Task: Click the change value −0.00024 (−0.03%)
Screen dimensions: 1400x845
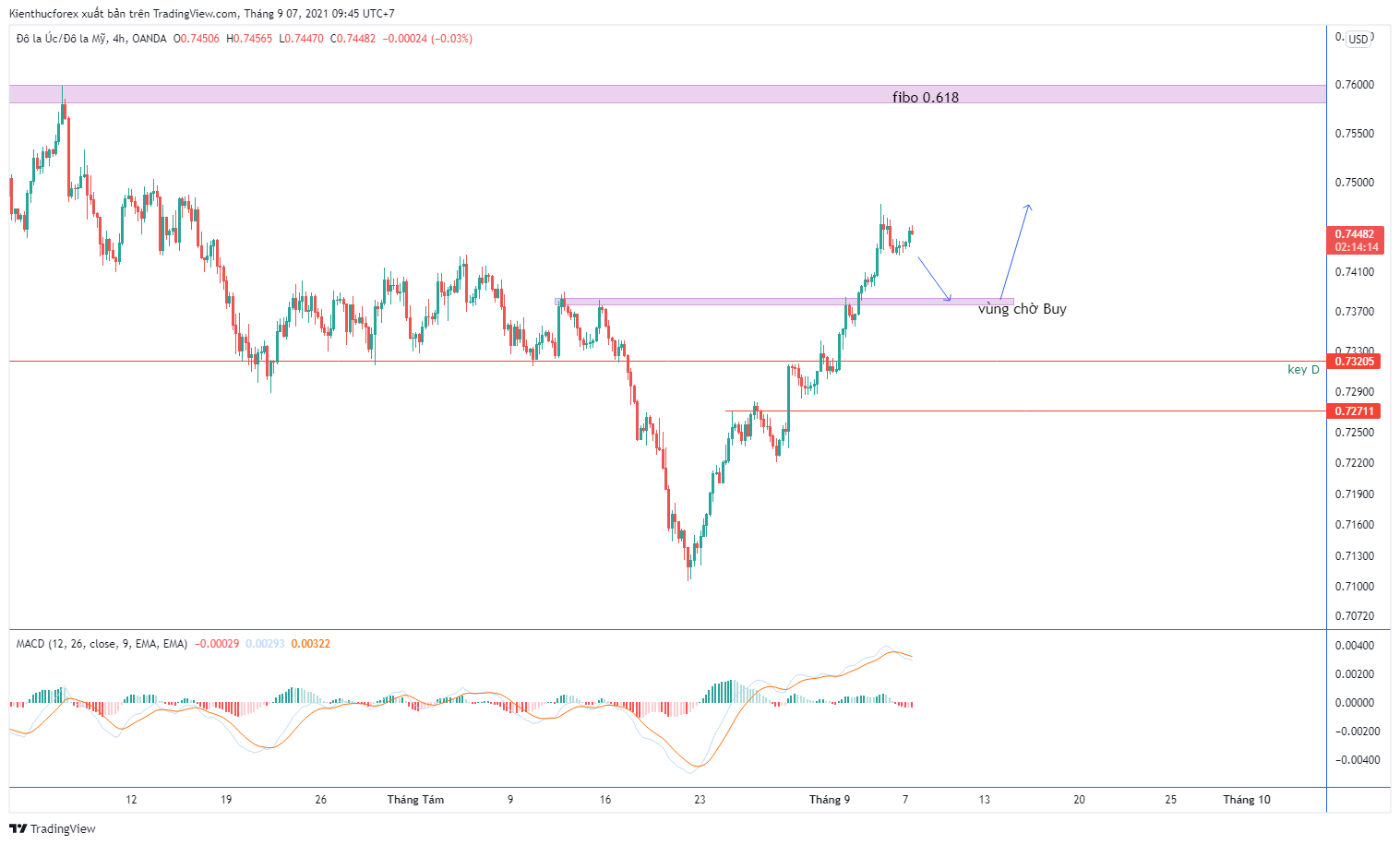Action: tap(427, 39)
